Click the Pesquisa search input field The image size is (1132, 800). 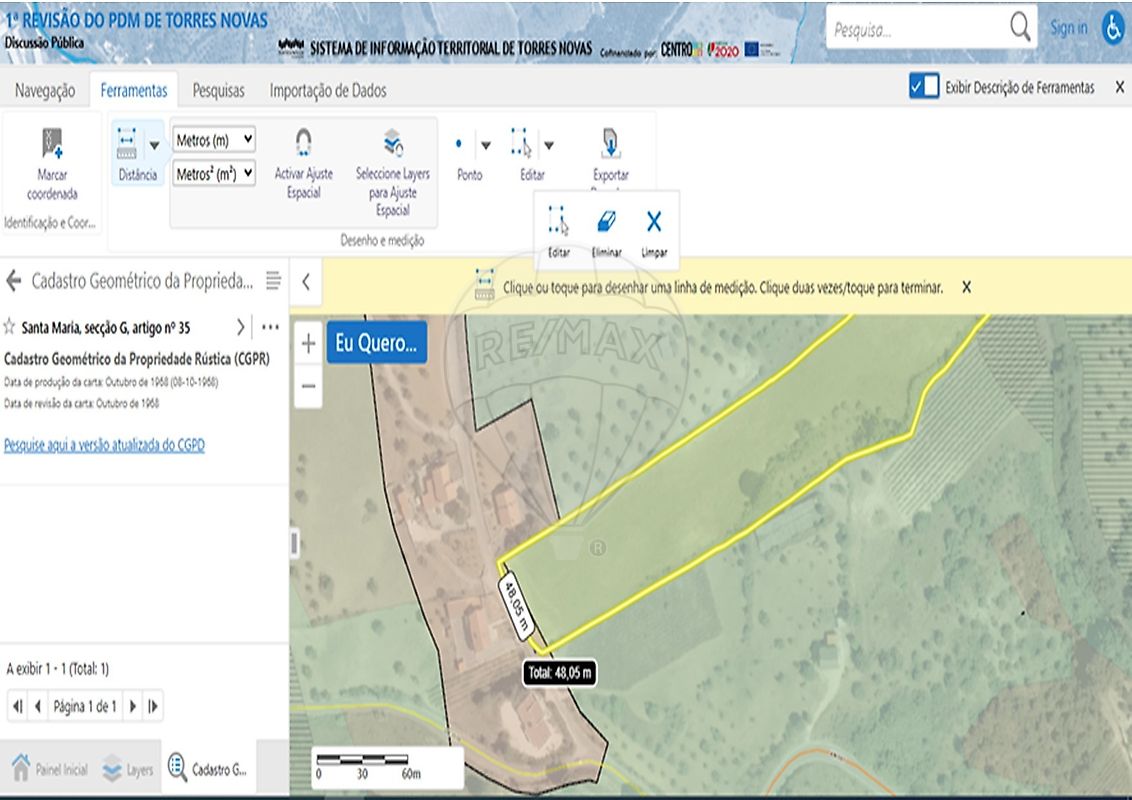click(915, 30)
